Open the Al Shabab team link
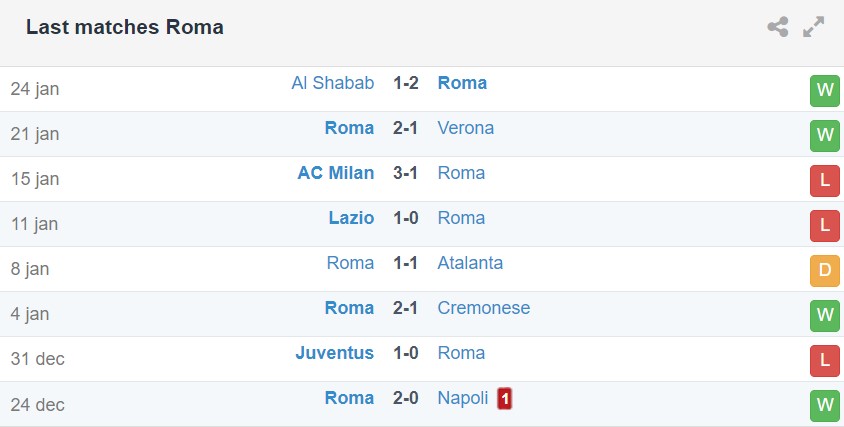Screen dimensions: 844x427 (x=332, y=83)
